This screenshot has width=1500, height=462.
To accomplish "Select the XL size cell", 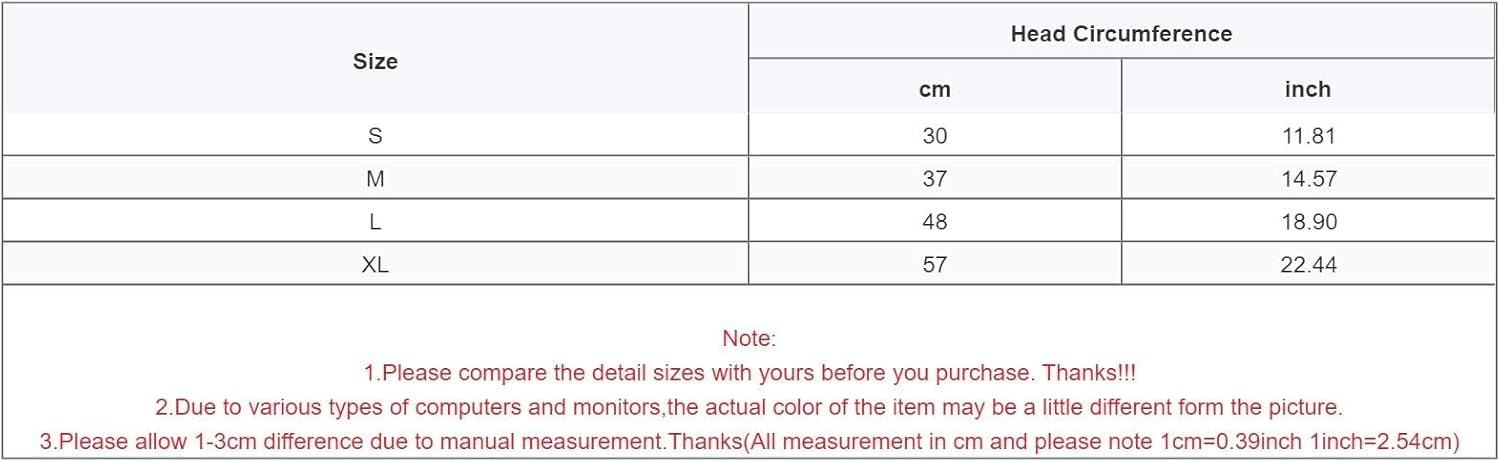I will pos(375,264).
